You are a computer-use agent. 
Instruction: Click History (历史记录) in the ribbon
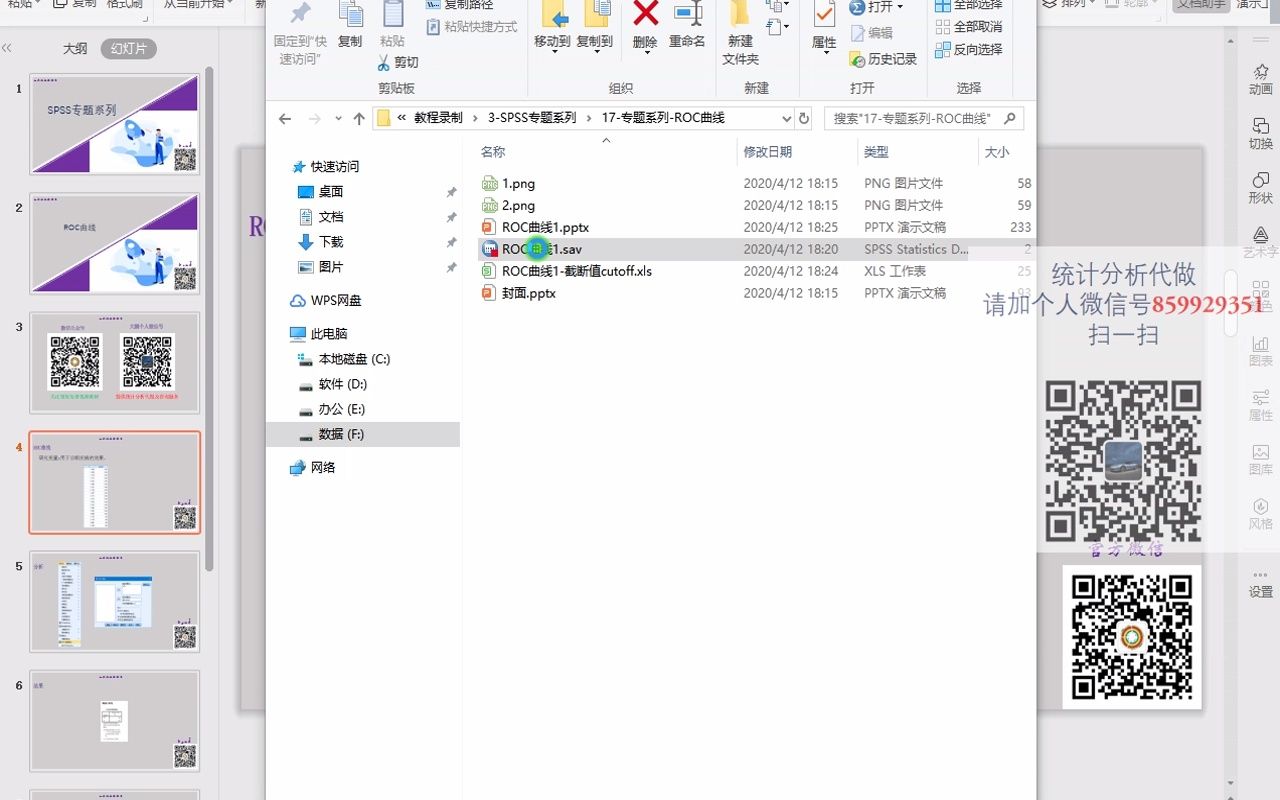883,59
